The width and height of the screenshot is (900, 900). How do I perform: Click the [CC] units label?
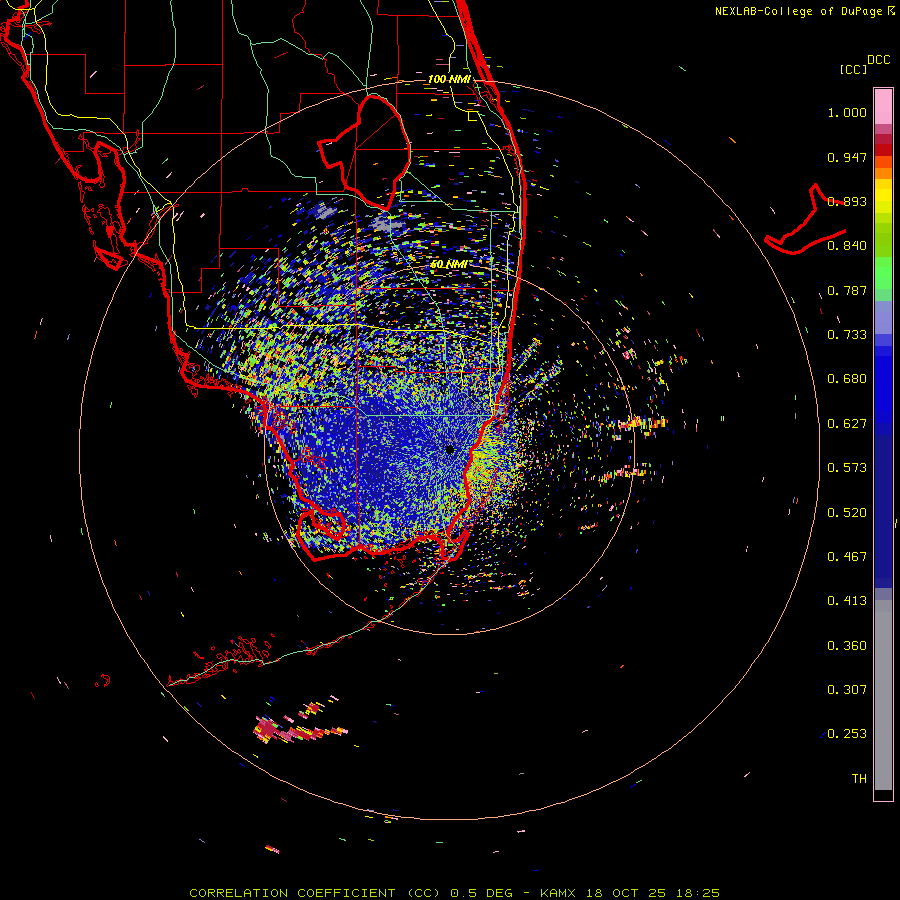coord(853,69)
